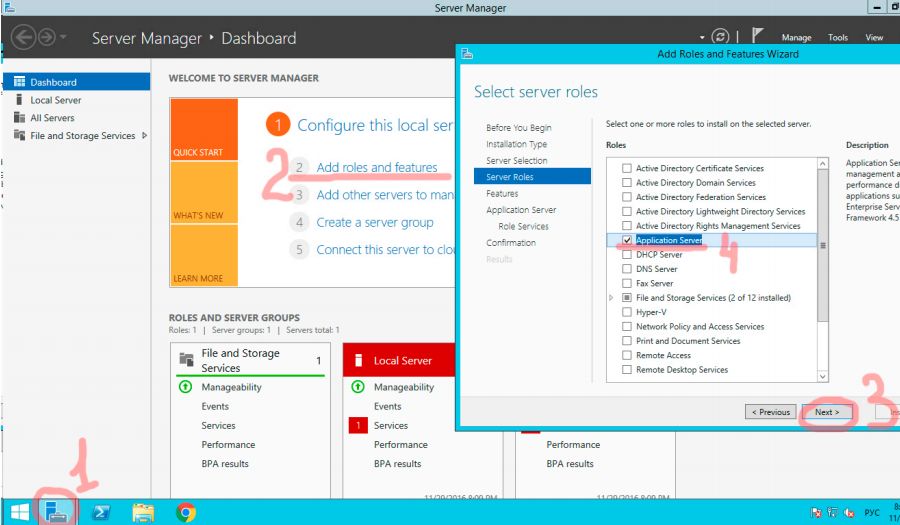Screen dimensions: 900x525
Task: Check the Hyper-V role checkbox
Action: point(627,312)
